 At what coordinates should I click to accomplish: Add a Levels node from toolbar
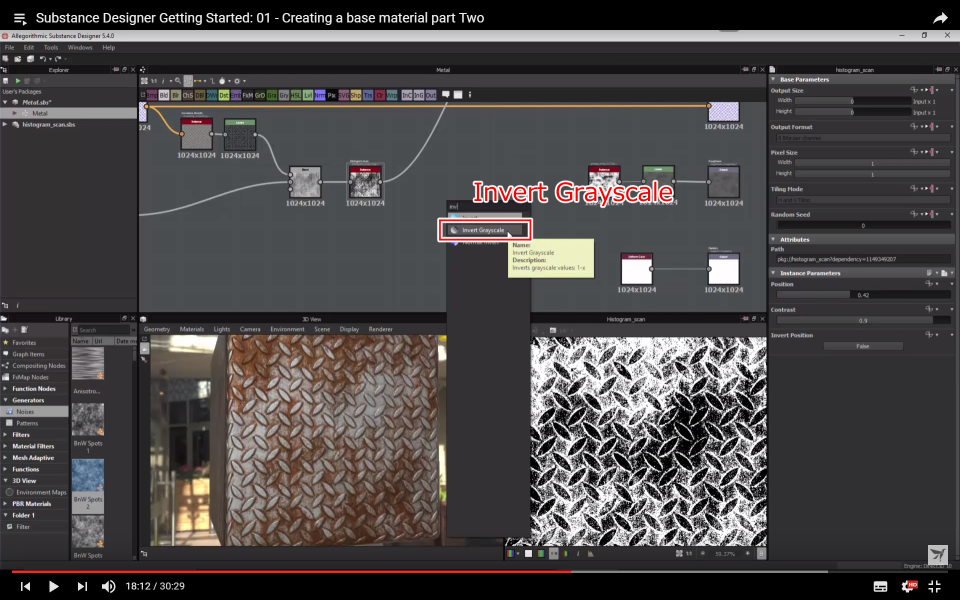307,95
